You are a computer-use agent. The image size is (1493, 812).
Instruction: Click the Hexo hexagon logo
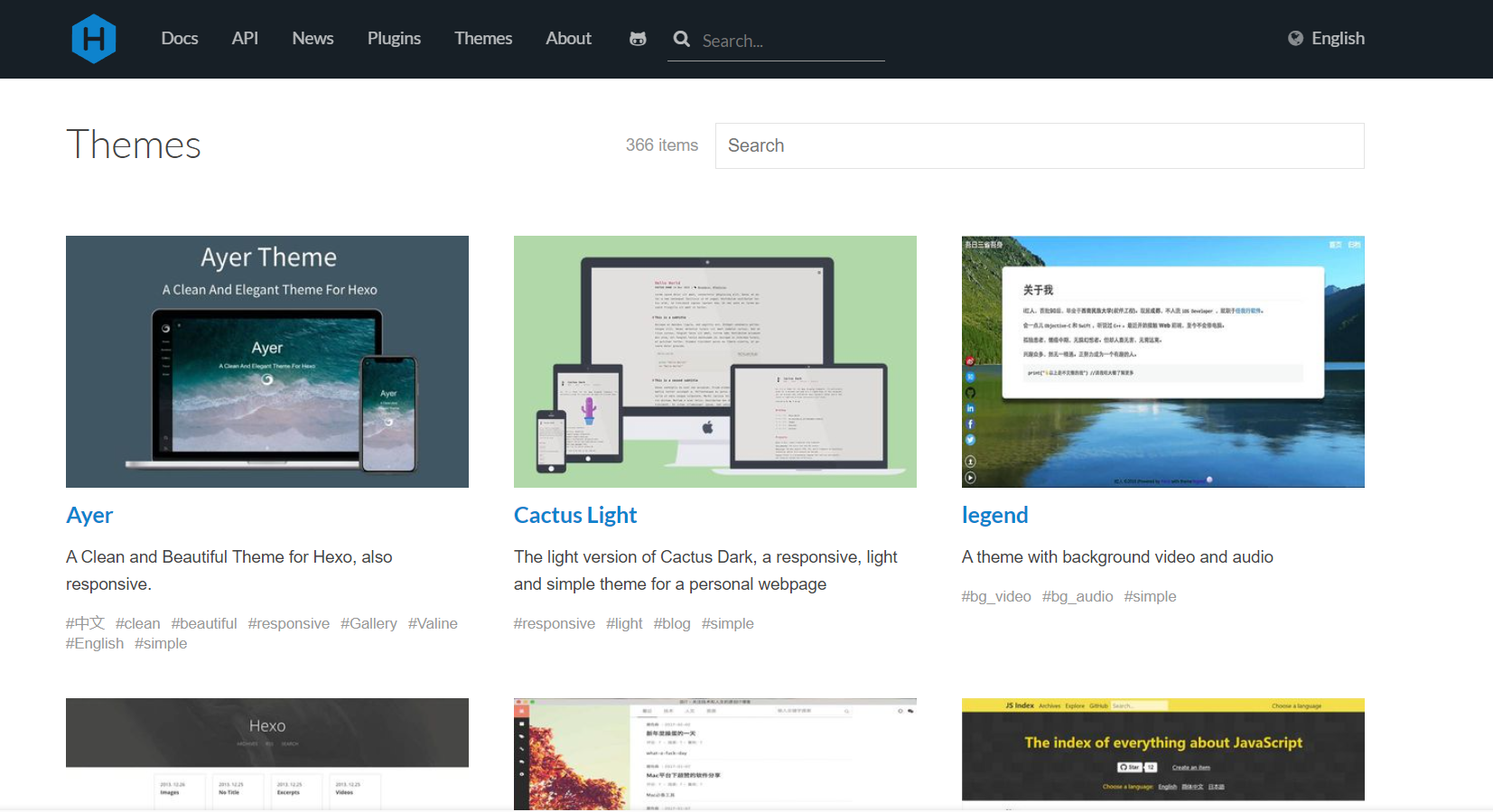(x=94, y=39)
